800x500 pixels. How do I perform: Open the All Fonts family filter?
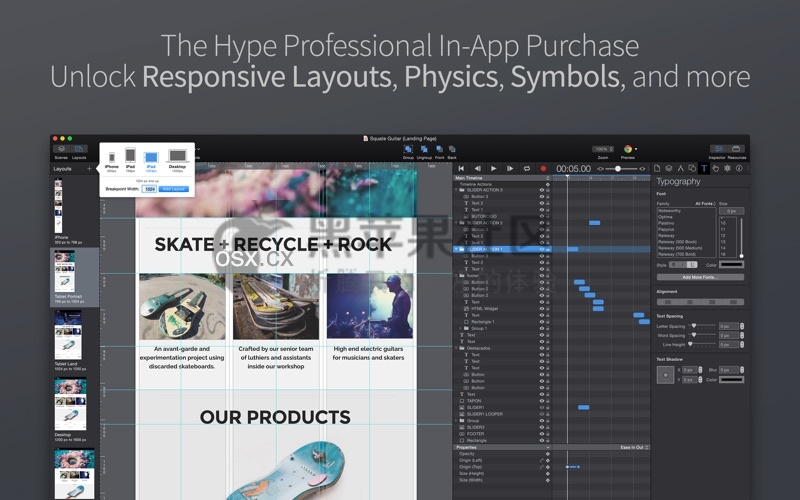[x=705, y=204]
